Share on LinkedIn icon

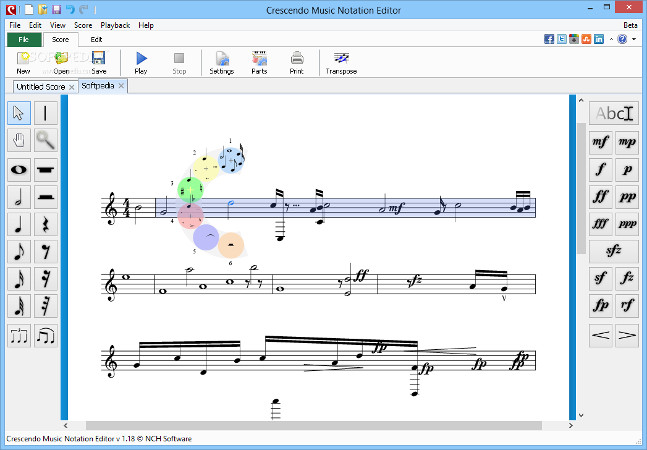pyautogui.click(x=599, y=39)
